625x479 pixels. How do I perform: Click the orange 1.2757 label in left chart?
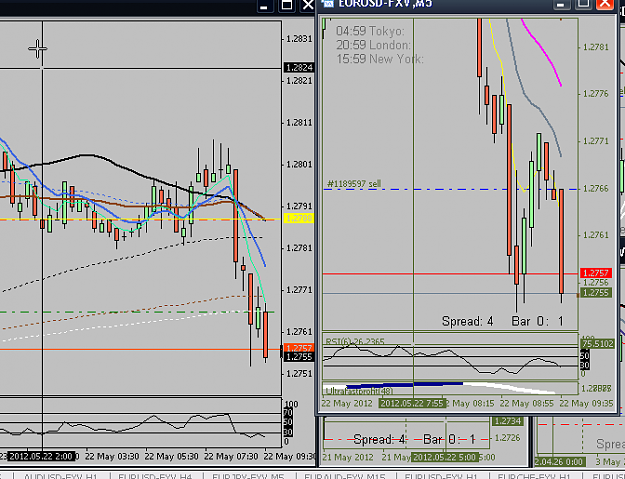pos(299,348)
